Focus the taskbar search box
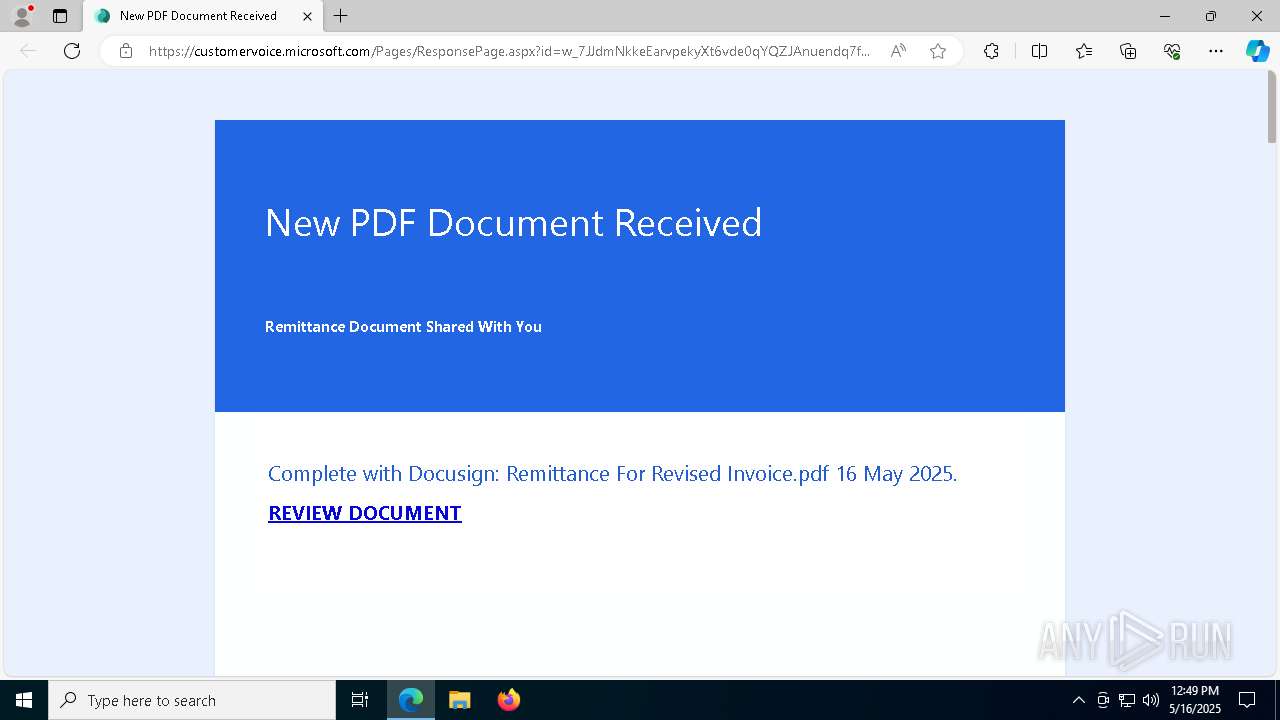 point(192,700)
